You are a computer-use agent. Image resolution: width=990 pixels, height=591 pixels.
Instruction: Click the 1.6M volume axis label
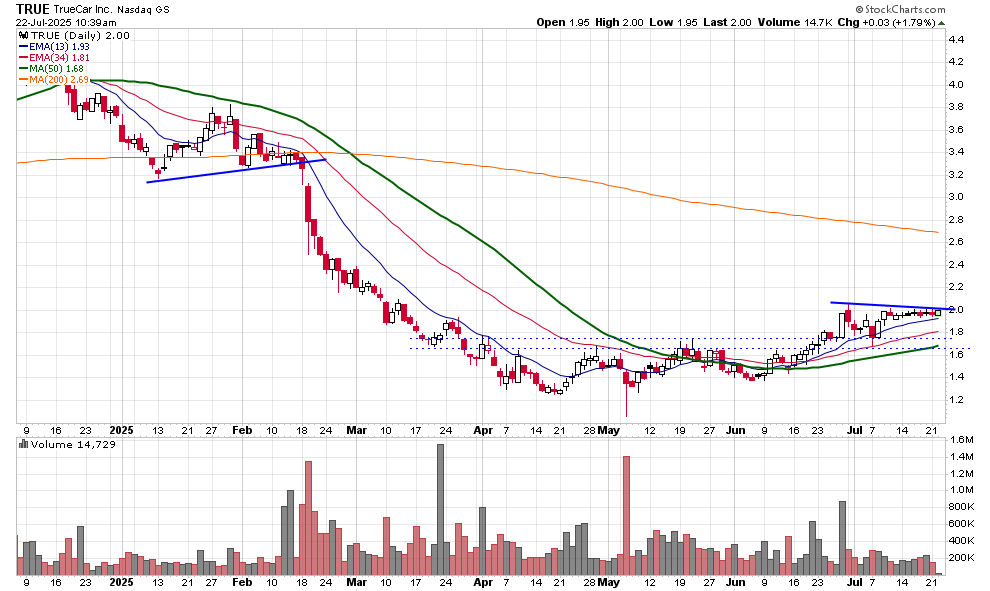coord(960,439)
